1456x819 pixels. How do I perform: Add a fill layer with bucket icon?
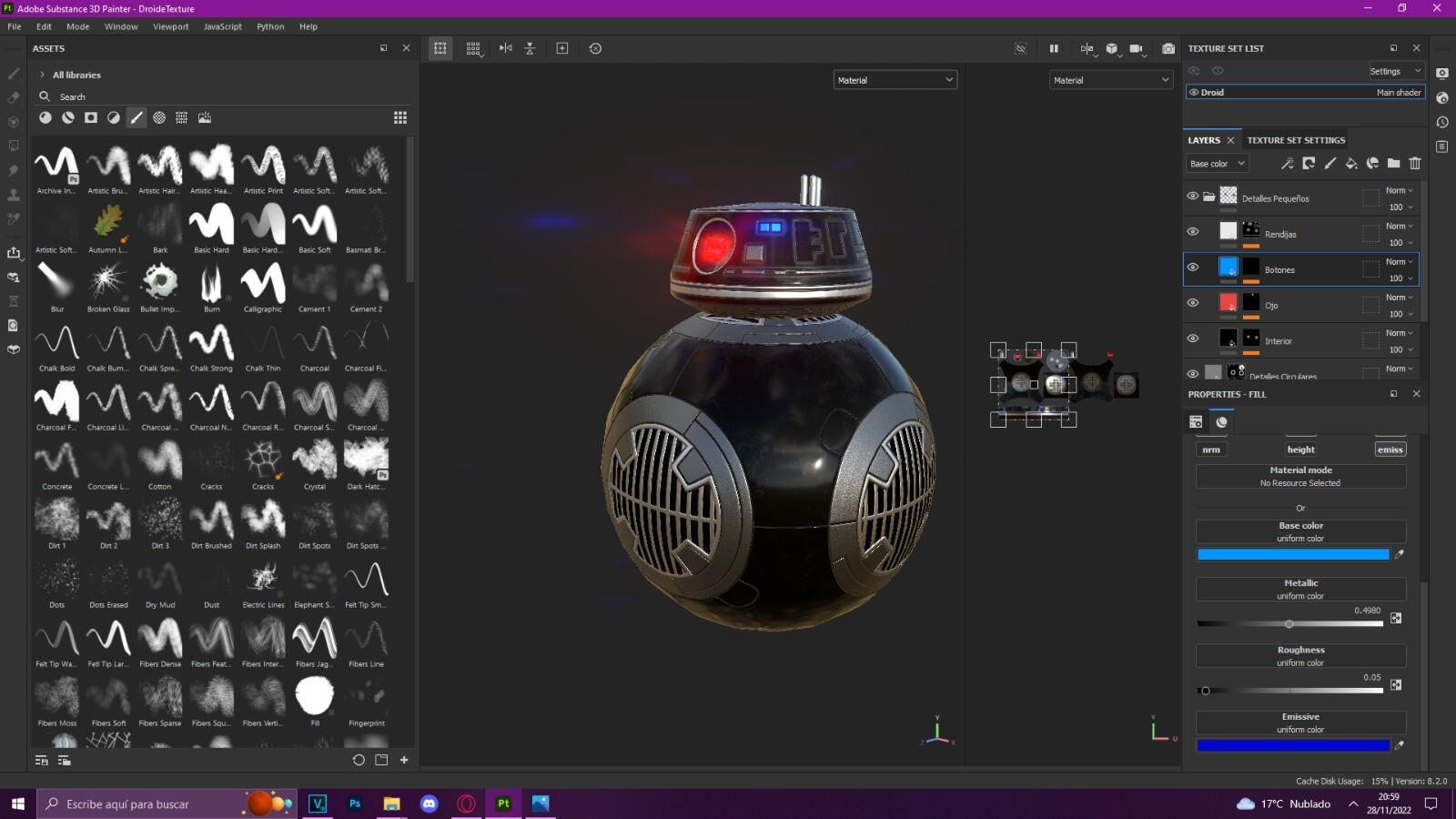point(1350,164)
